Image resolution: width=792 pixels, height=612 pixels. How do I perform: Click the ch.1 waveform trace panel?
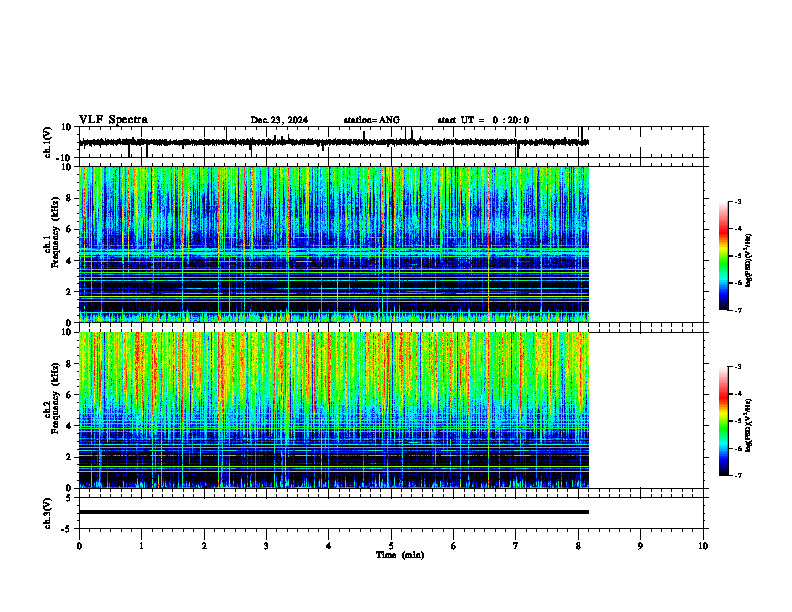pos(391,142)
